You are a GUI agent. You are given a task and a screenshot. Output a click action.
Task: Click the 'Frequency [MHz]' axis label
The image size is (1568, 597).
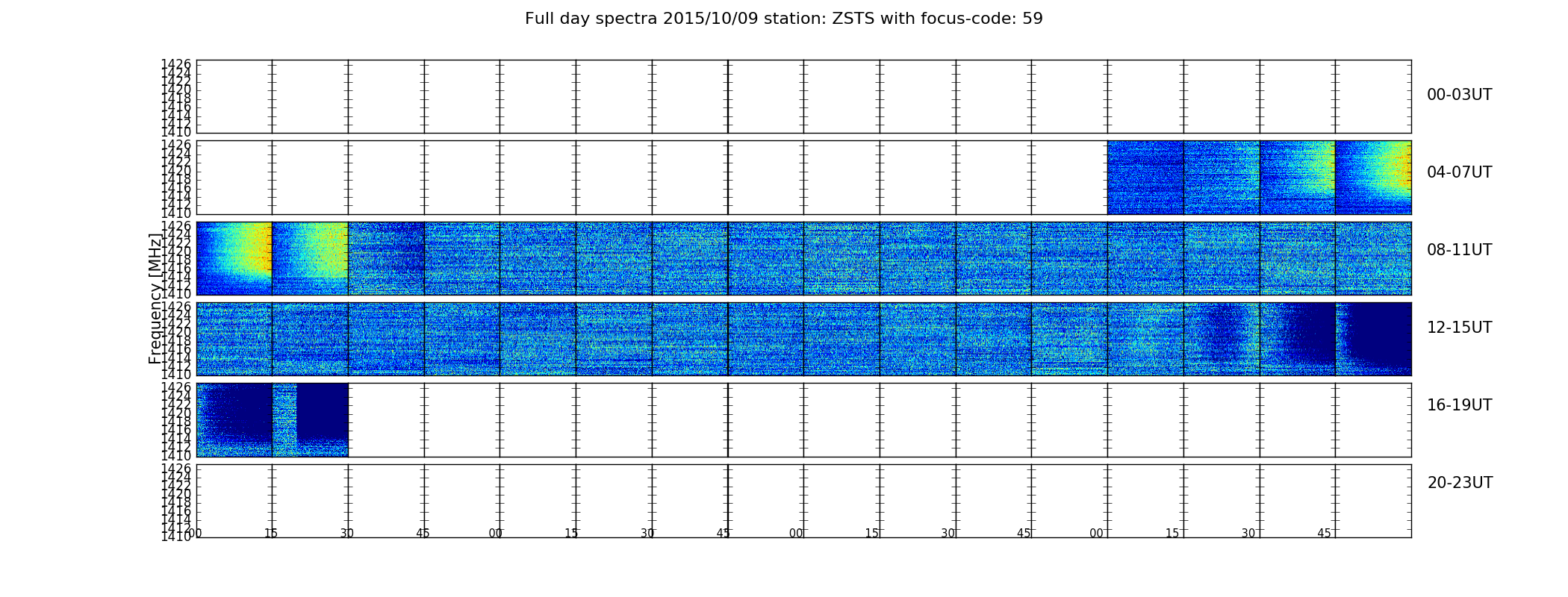155,298
